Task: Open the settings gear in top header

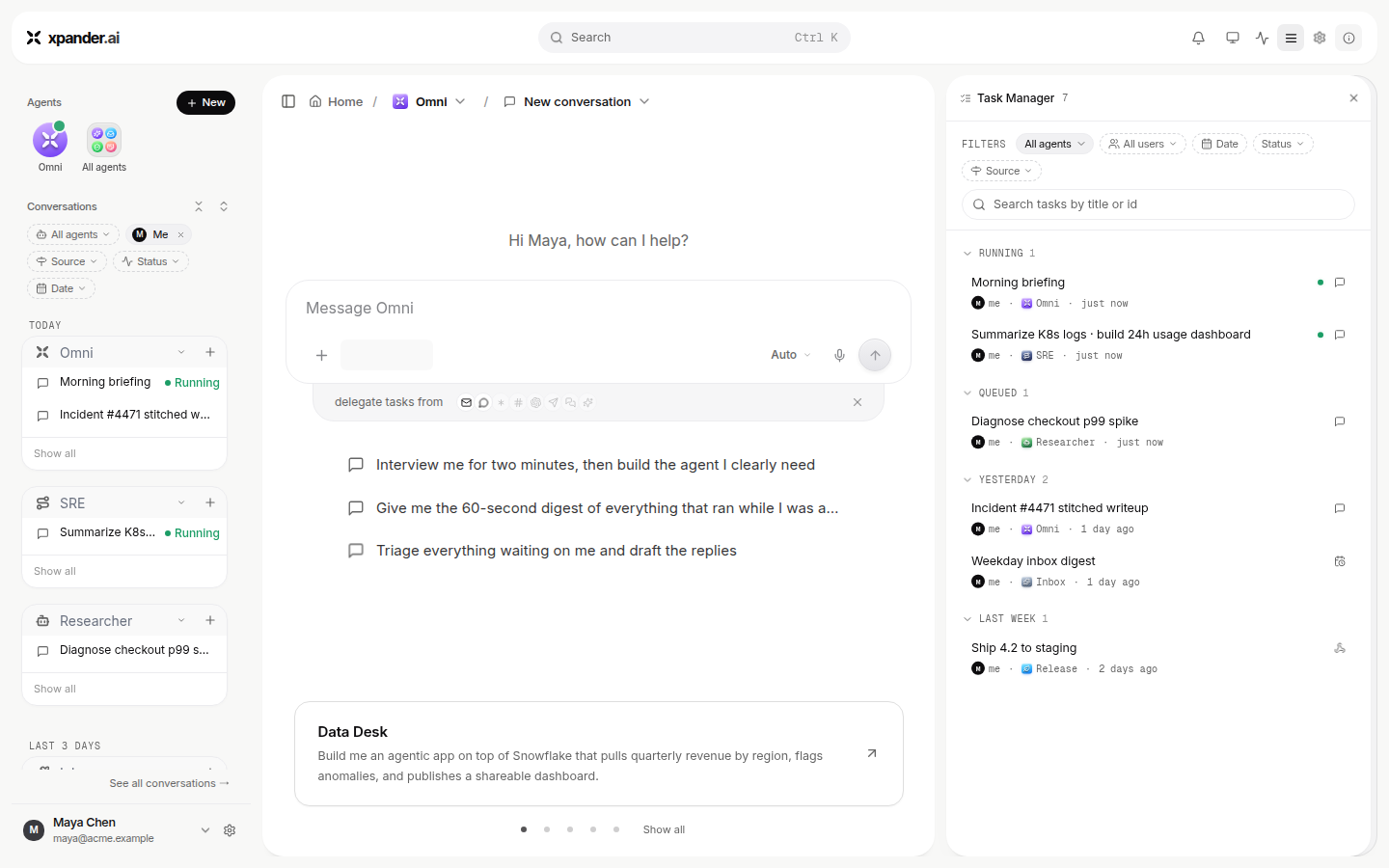Action: pyautogui.click(x=1320, y=38)
